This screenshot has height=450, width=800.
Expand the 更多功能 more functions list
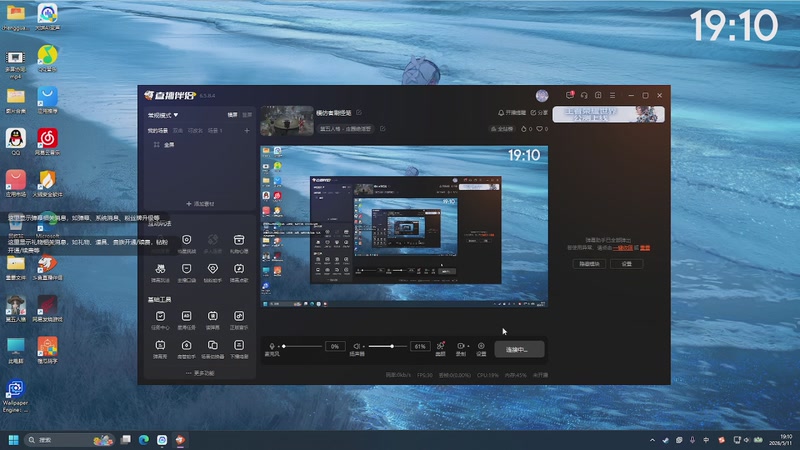click(200, 373)
